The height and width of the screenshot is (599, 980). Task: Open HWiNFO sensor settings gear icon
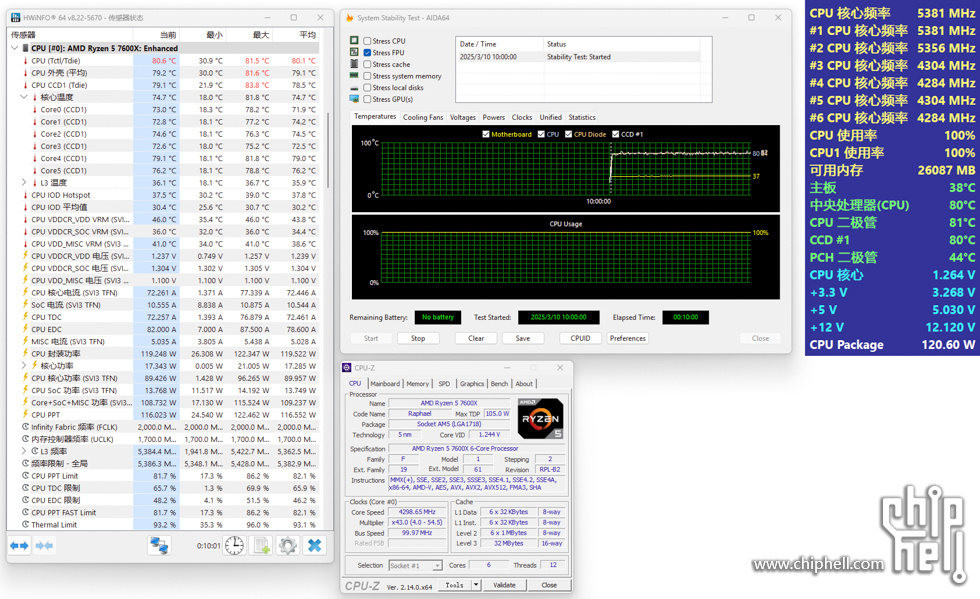(288, 546)
